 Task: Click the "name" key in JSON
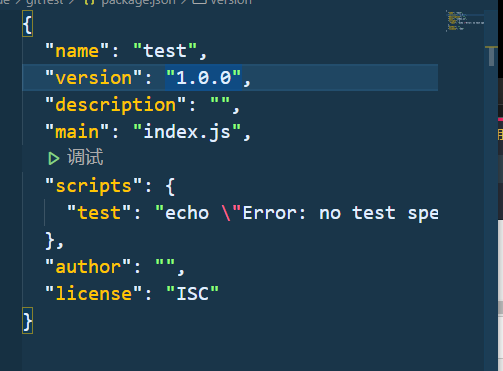pyautogui.click(x=77, y=51)
